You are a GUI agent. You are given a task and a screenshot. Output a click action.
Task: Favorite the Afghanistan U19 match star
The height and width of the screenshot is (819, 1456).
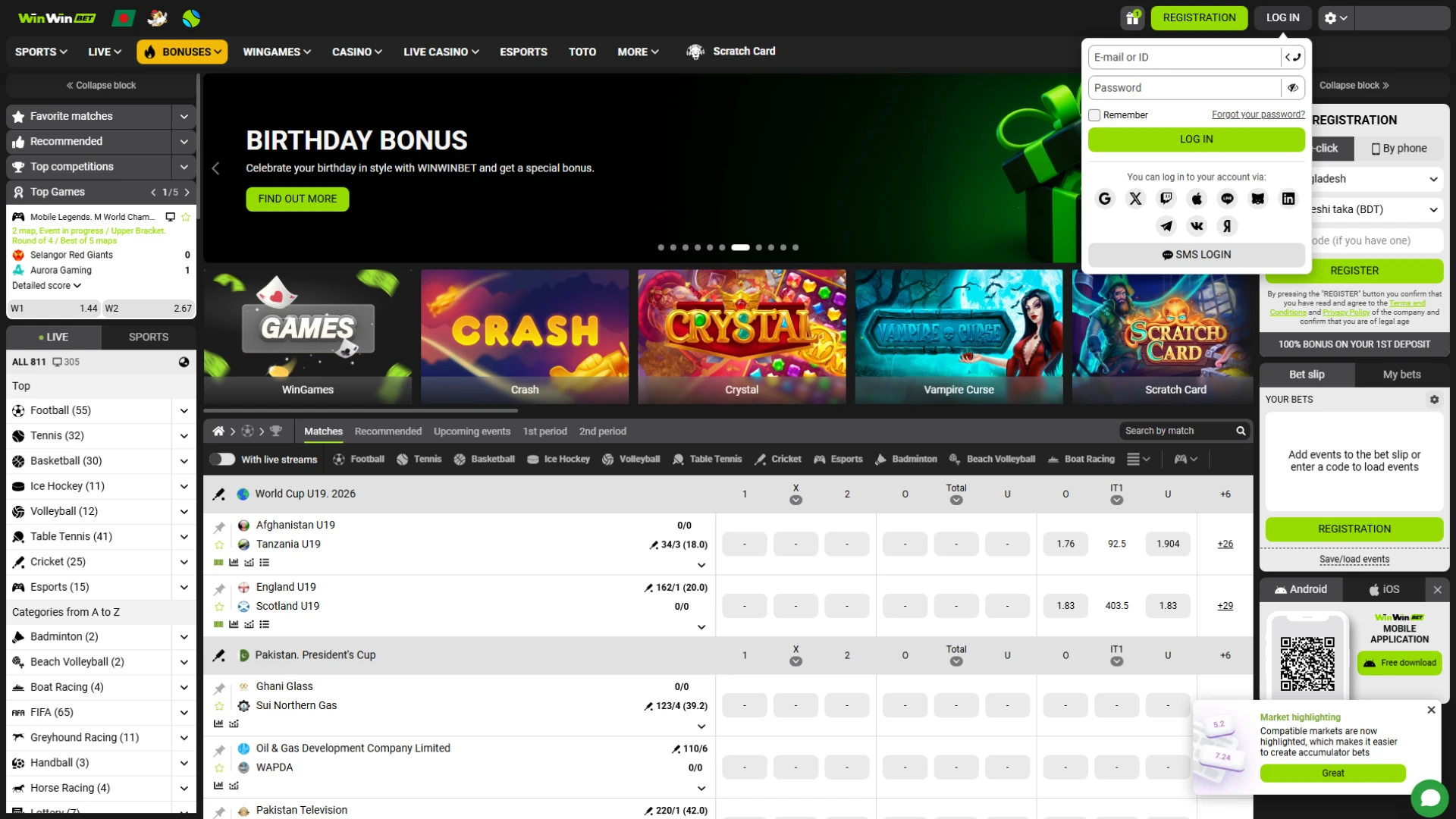coord(219,544)
